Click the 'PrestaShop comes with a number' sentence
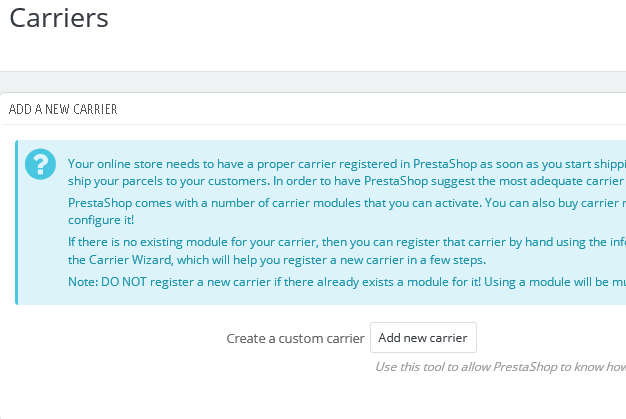 click(347, 203)
